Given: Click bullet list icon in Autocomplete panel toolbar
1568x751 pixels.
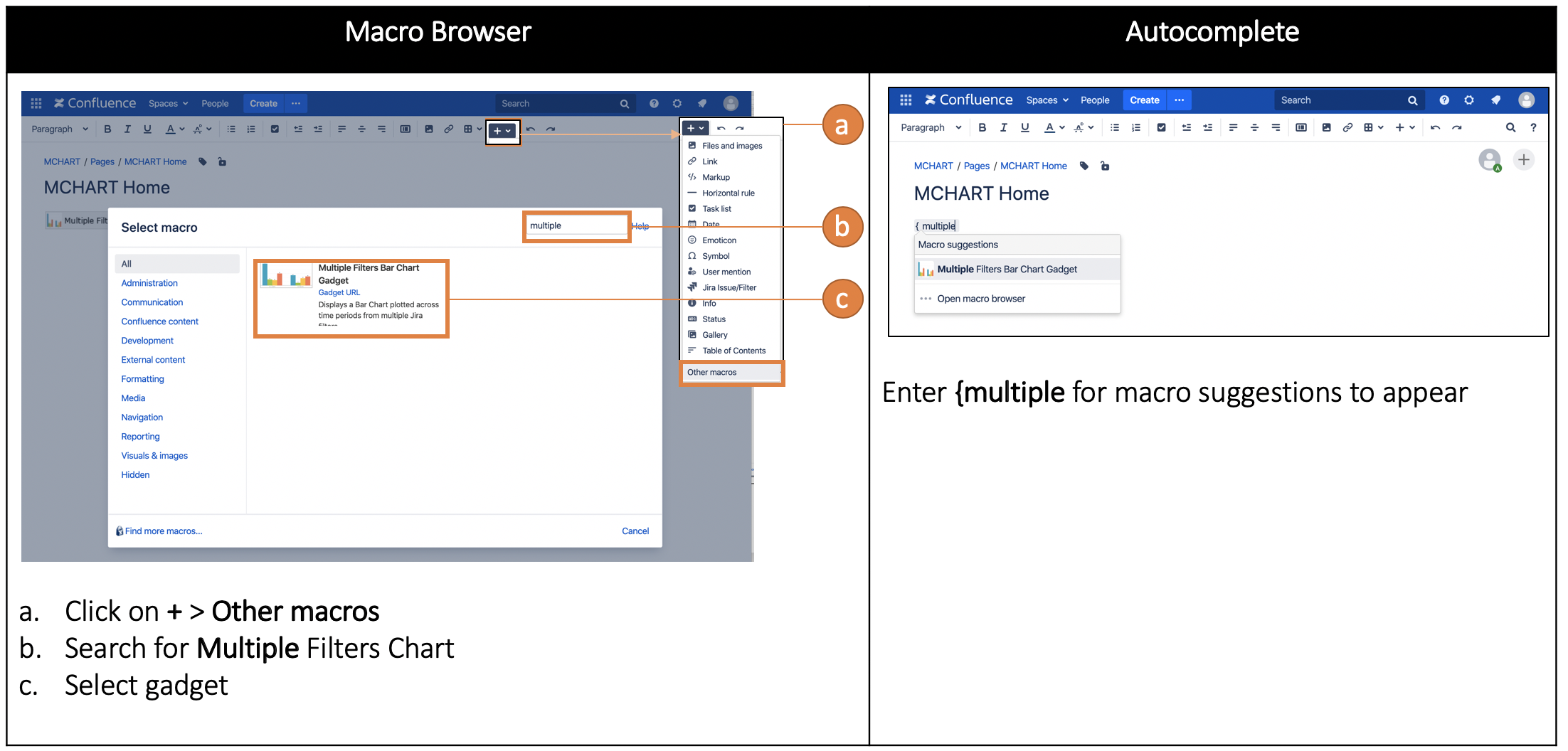Looking at the screenshot, I should (x=1114, y=128).
